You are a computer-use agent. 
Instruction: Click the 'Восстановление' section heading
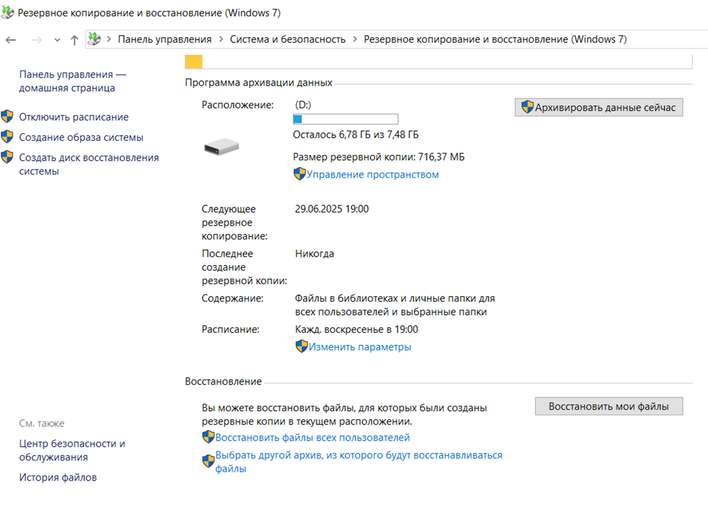click(224, 382)
